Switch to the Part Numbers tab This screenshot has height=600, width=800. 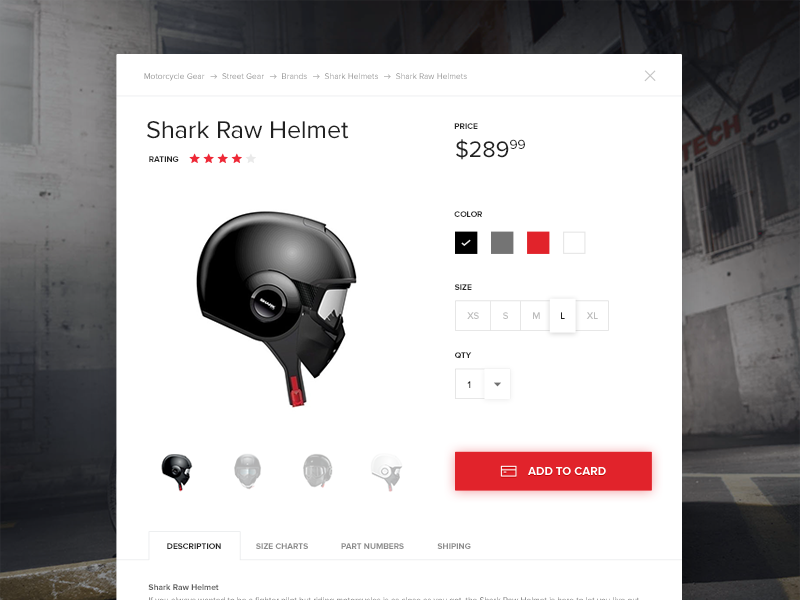(x=372, y=546)
